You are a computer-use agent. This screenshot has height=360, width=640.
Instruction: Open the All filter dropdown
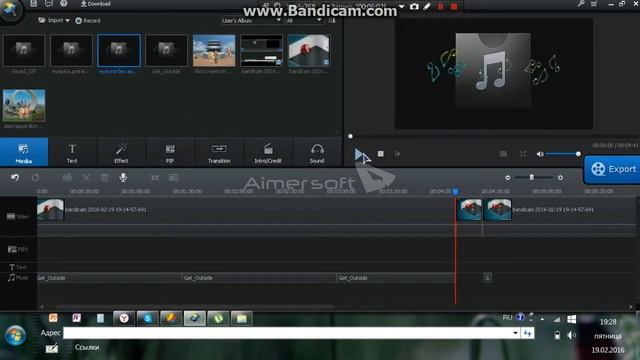click(304, 20)
